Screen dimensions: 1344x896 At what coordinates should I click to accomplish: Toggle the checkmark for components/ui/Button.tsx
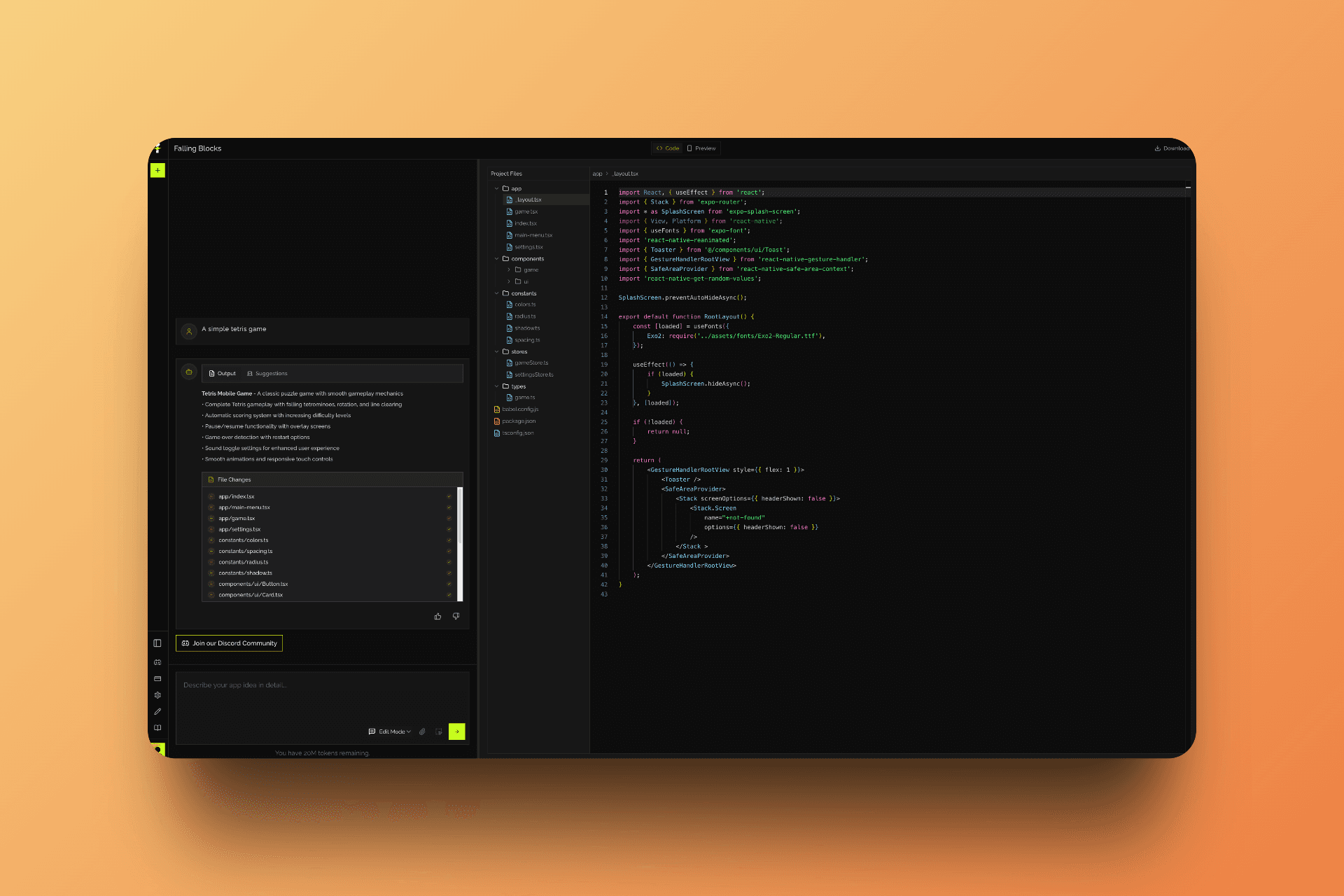[449, 584]
